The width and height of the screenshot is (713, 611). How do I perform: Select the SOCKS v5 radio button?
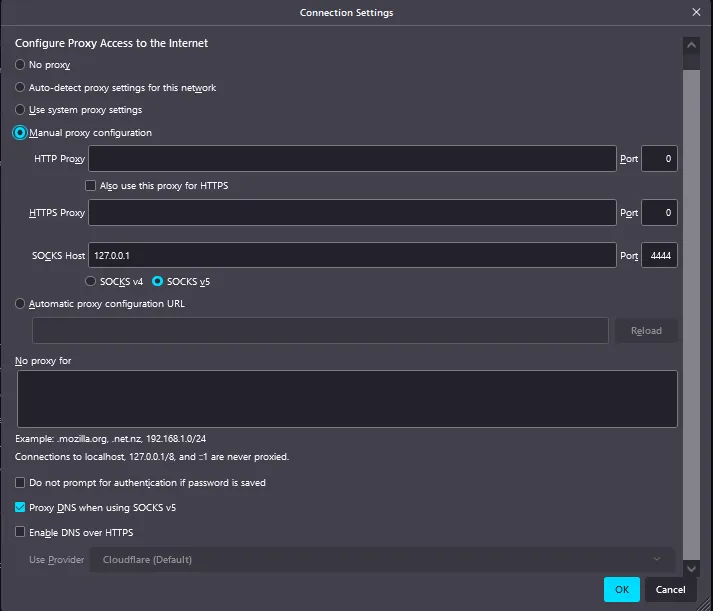click(158, 282)
